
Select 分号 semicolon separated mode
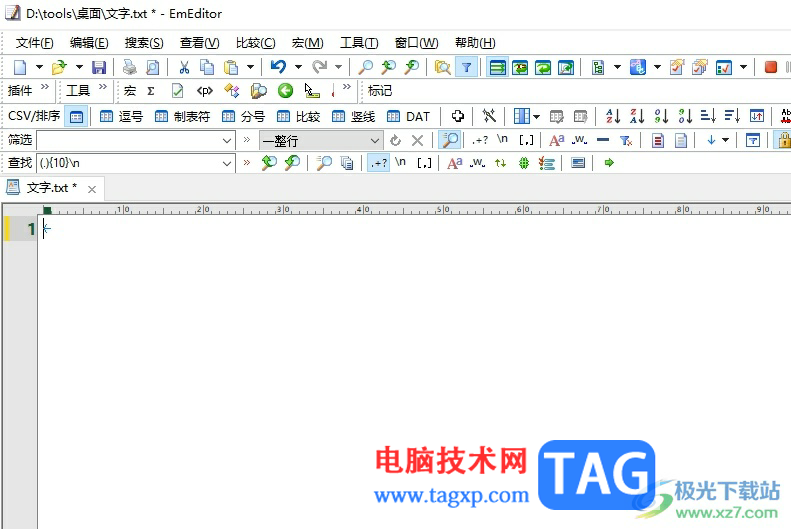tap(243, 116)
